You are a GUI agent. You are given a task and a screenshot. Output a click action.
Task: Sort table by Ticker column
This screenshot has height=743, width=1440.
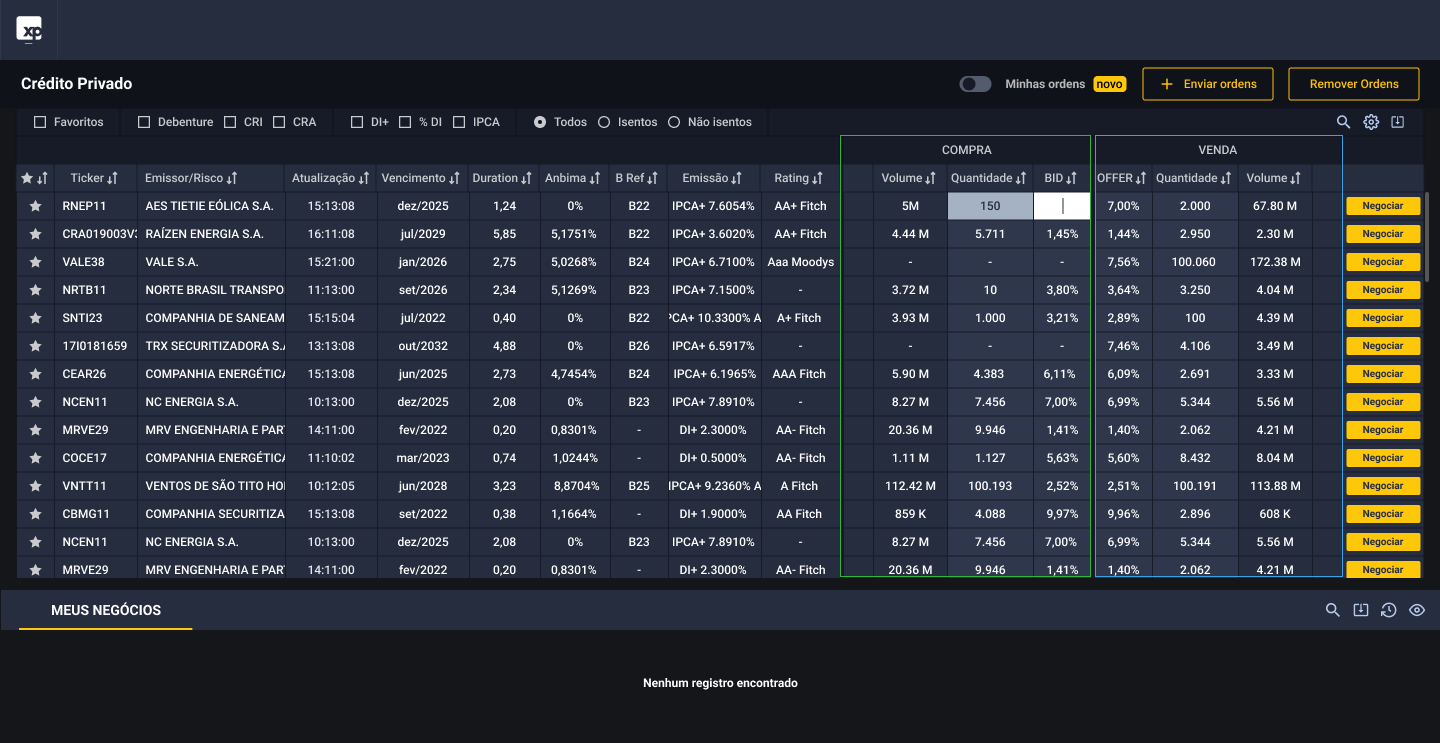pyautogui.click(x=94, y=178)
